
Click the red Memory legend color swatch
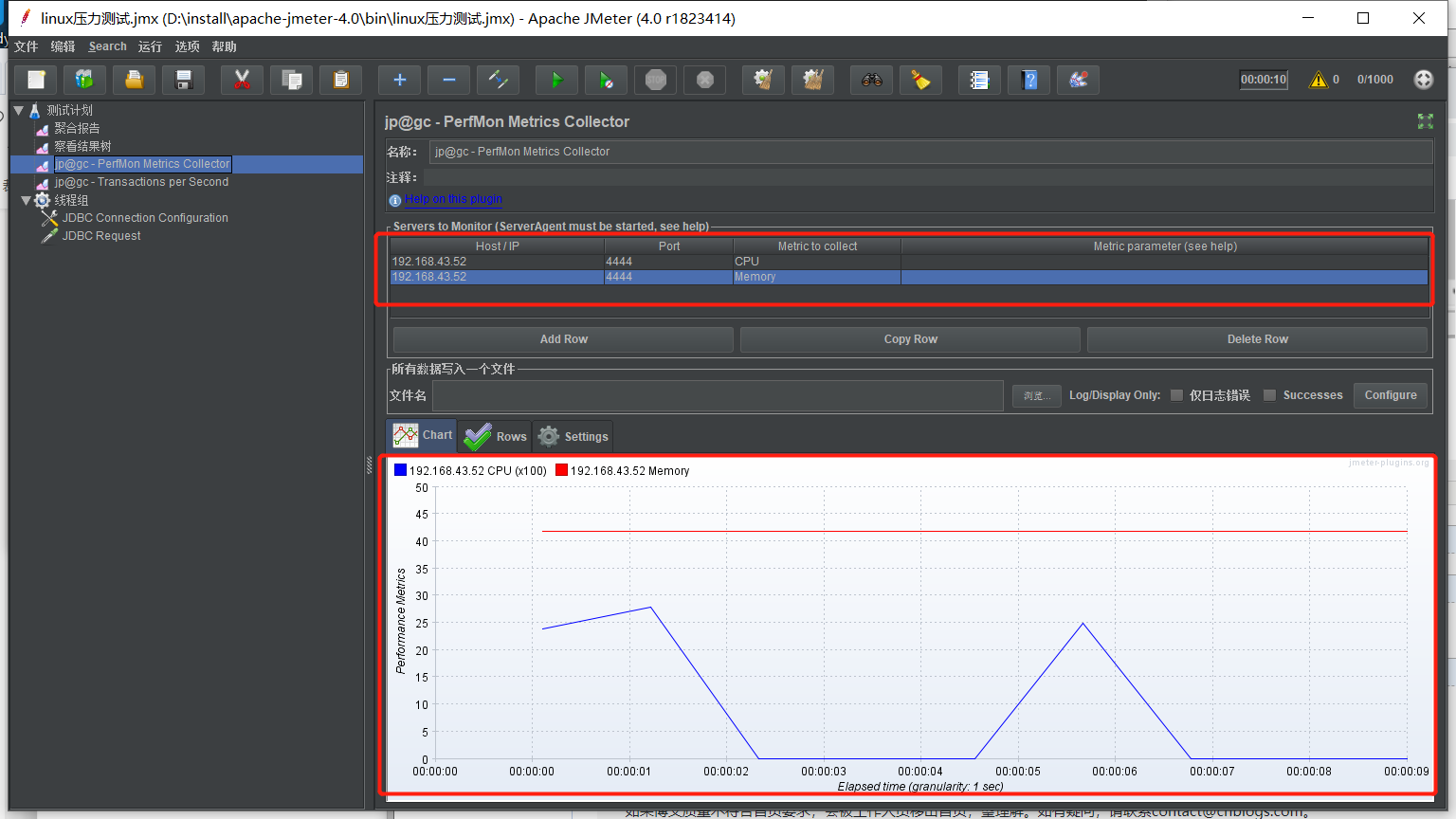click(561, 470)
